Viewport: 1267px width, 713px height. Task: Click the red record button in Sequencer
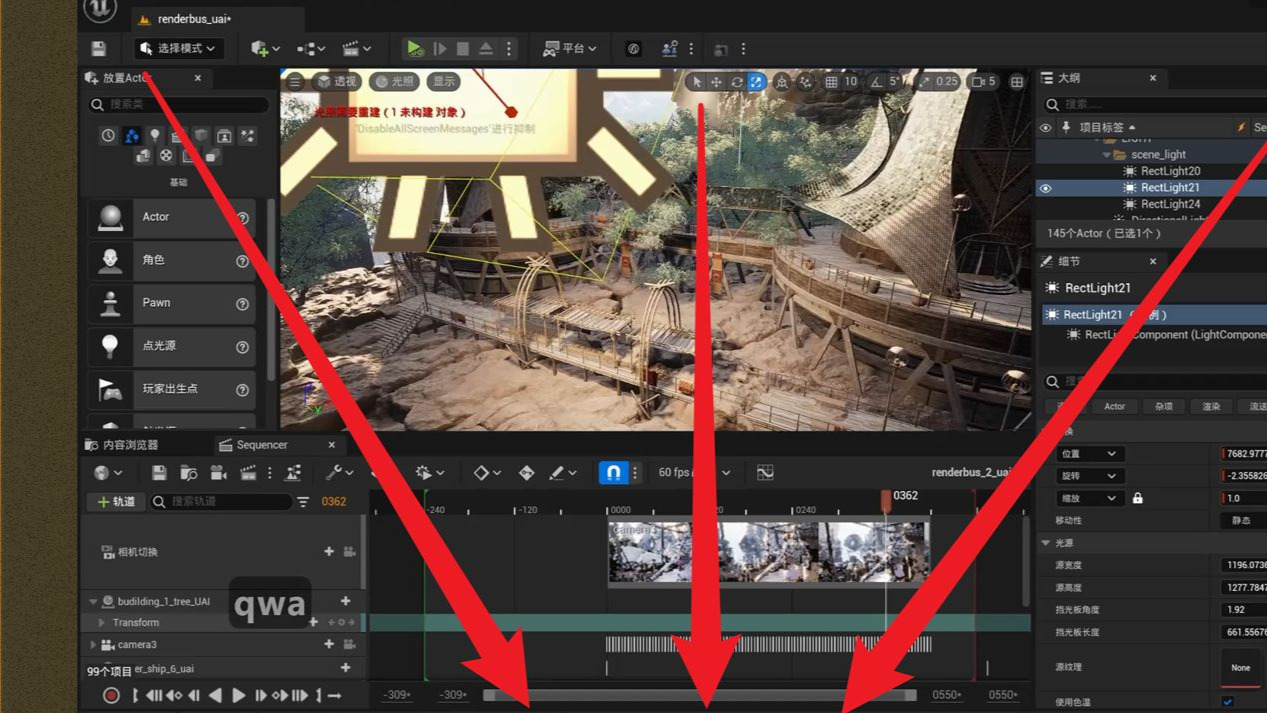(111, 696)
